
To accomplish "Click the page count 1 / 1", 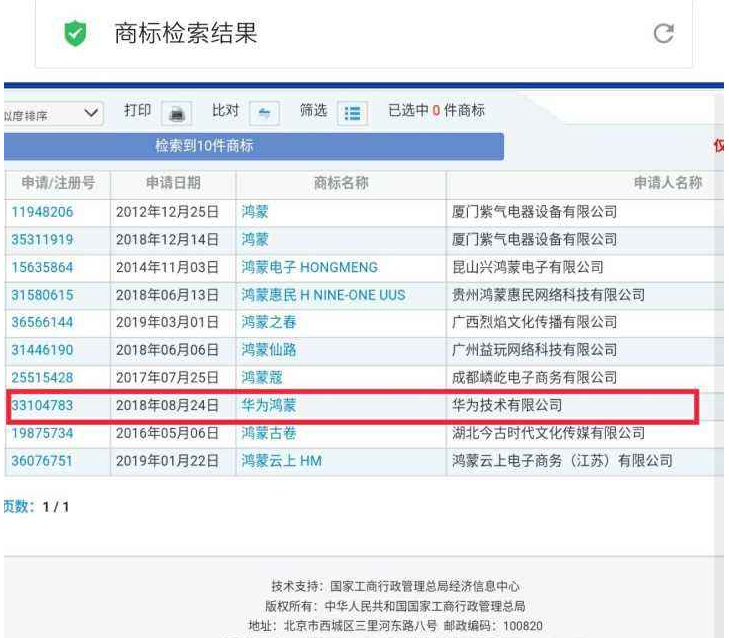I will coord(56,506).
